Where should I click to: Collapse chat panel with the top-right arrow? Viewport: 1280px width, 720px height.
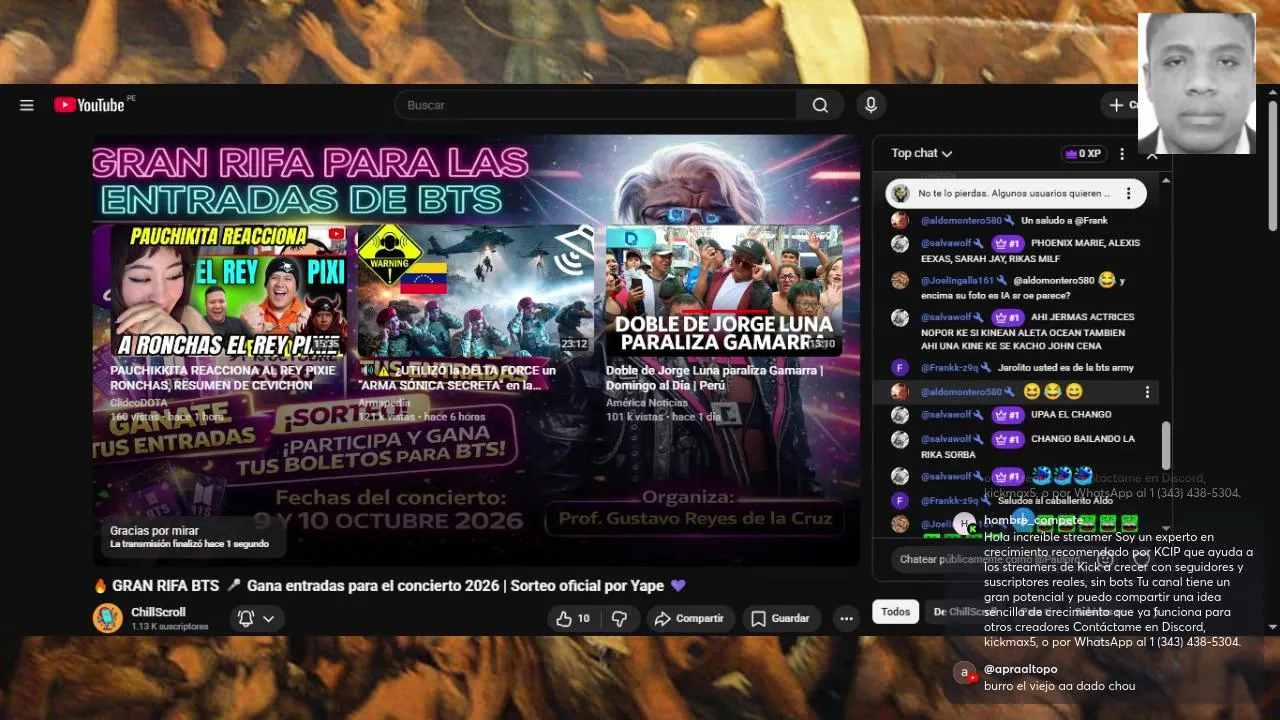coord(1152,155)
